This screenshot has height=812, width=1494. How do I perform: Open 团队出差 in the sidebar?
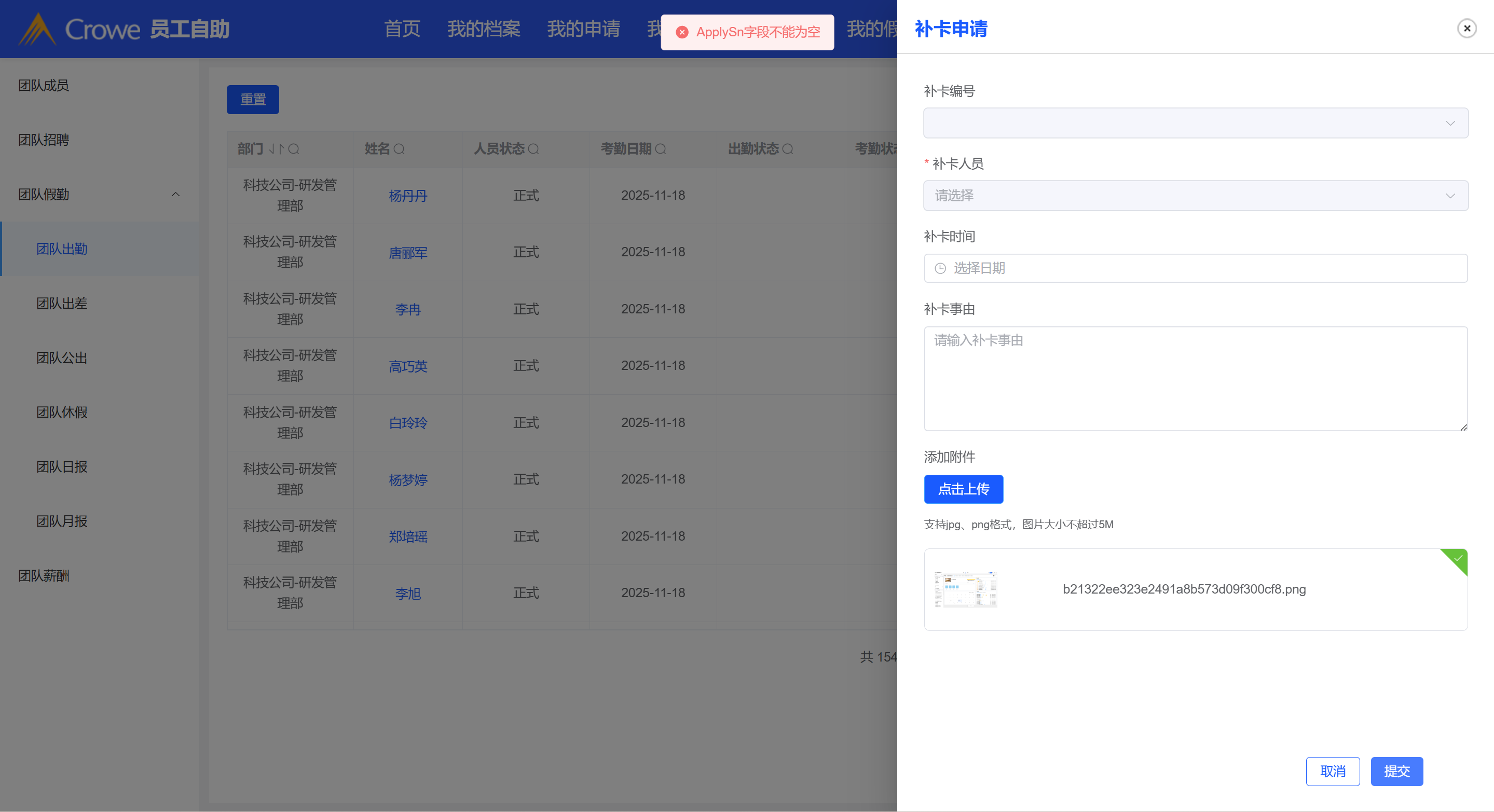point(62,304)
